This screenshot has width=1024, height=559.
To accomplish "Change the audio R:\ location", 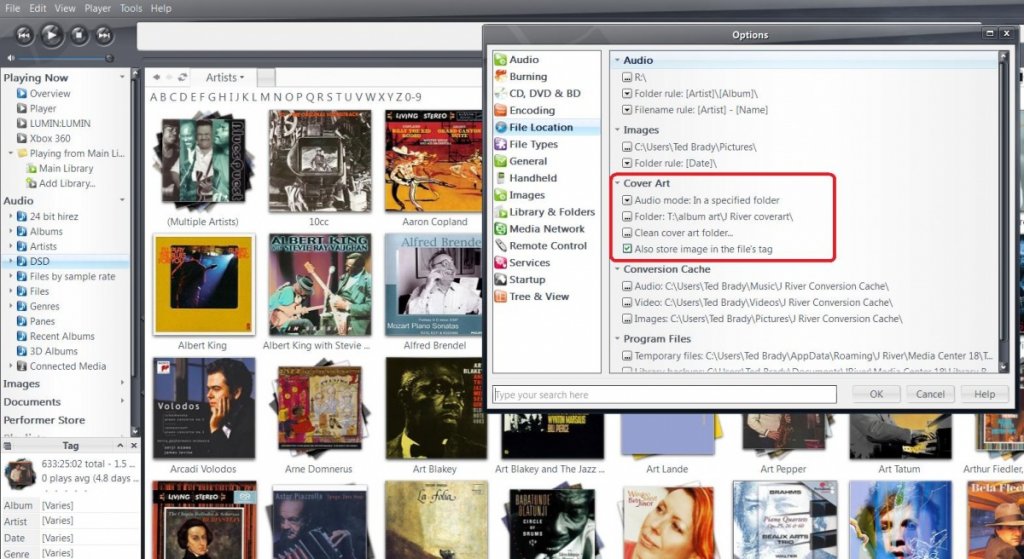I will pyautogui.click(x=628, y=78).
